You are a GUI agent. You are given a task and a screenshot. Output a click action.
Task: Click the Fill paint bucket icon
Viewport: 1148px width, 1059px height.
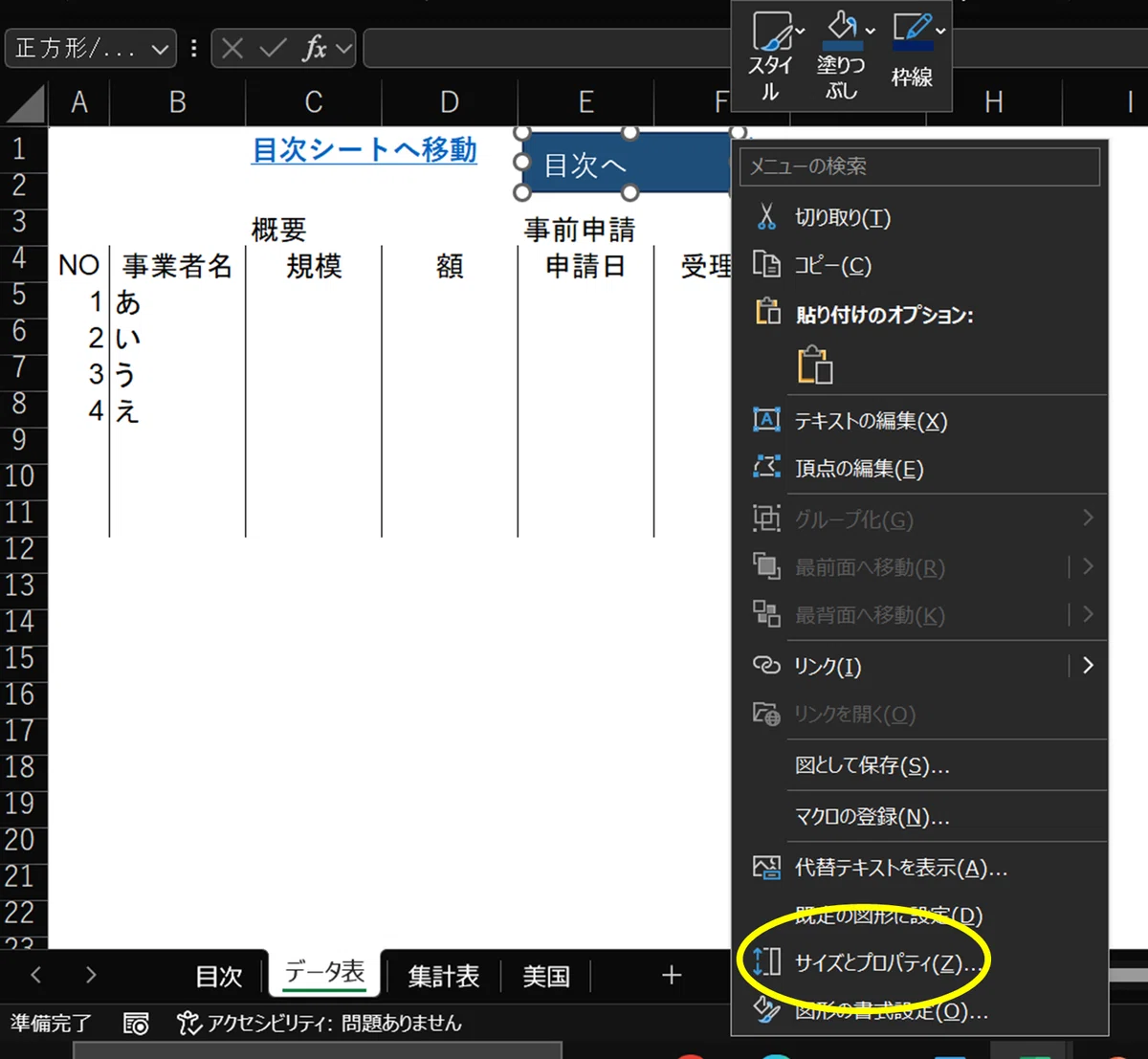click(843, 29)
